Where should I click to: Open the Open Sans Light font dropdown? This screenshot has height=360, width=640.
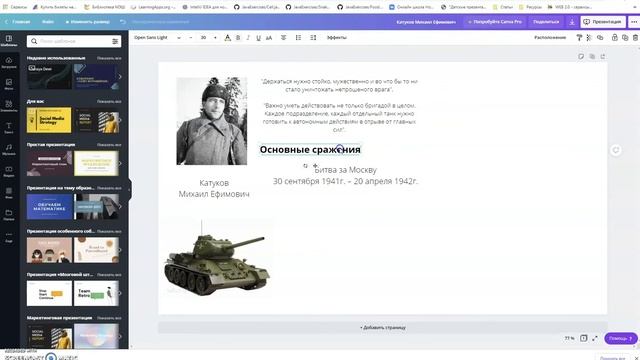point(157,38)
